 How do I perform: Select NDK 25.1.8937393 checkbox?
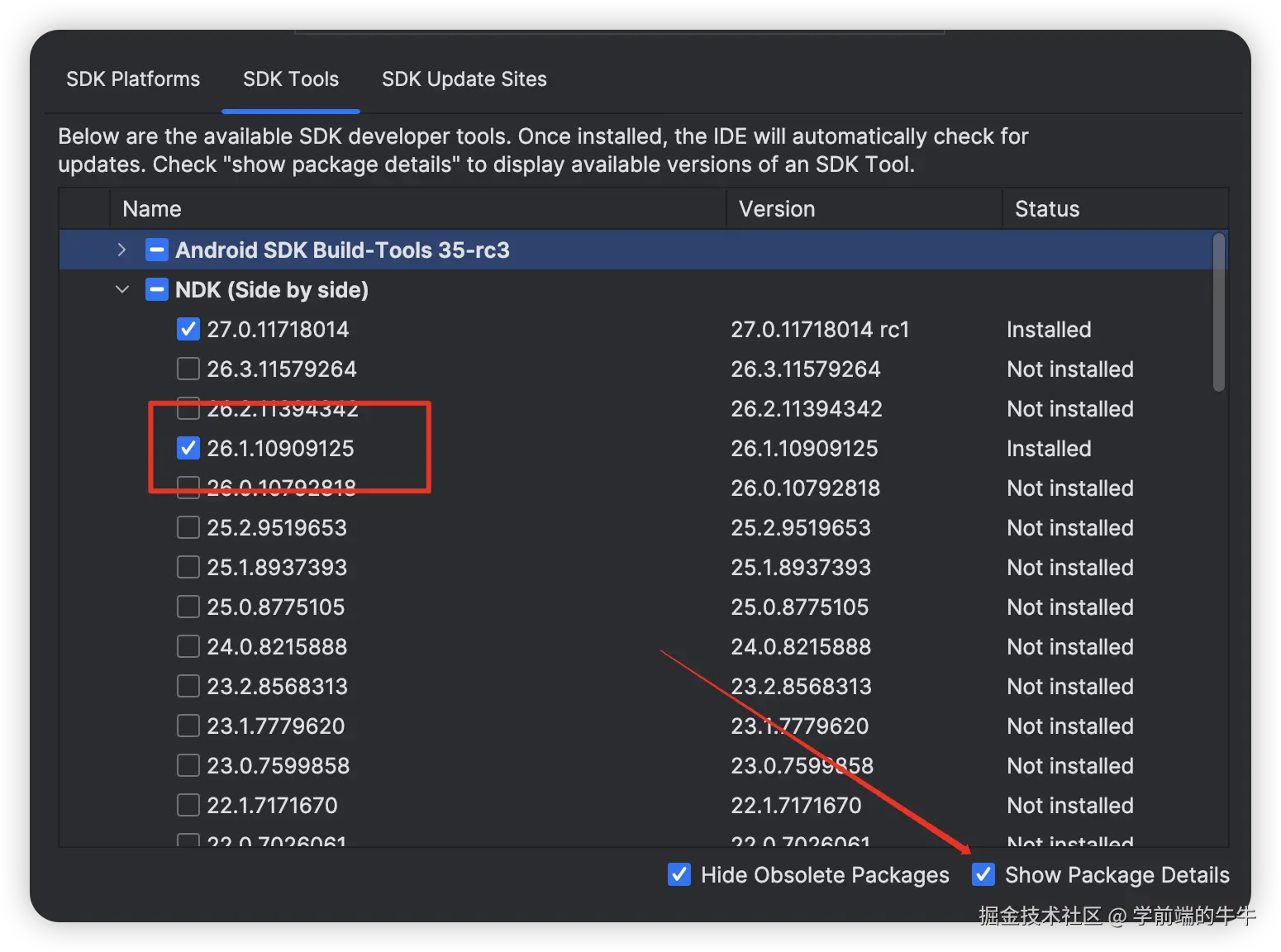pos(188,567)
